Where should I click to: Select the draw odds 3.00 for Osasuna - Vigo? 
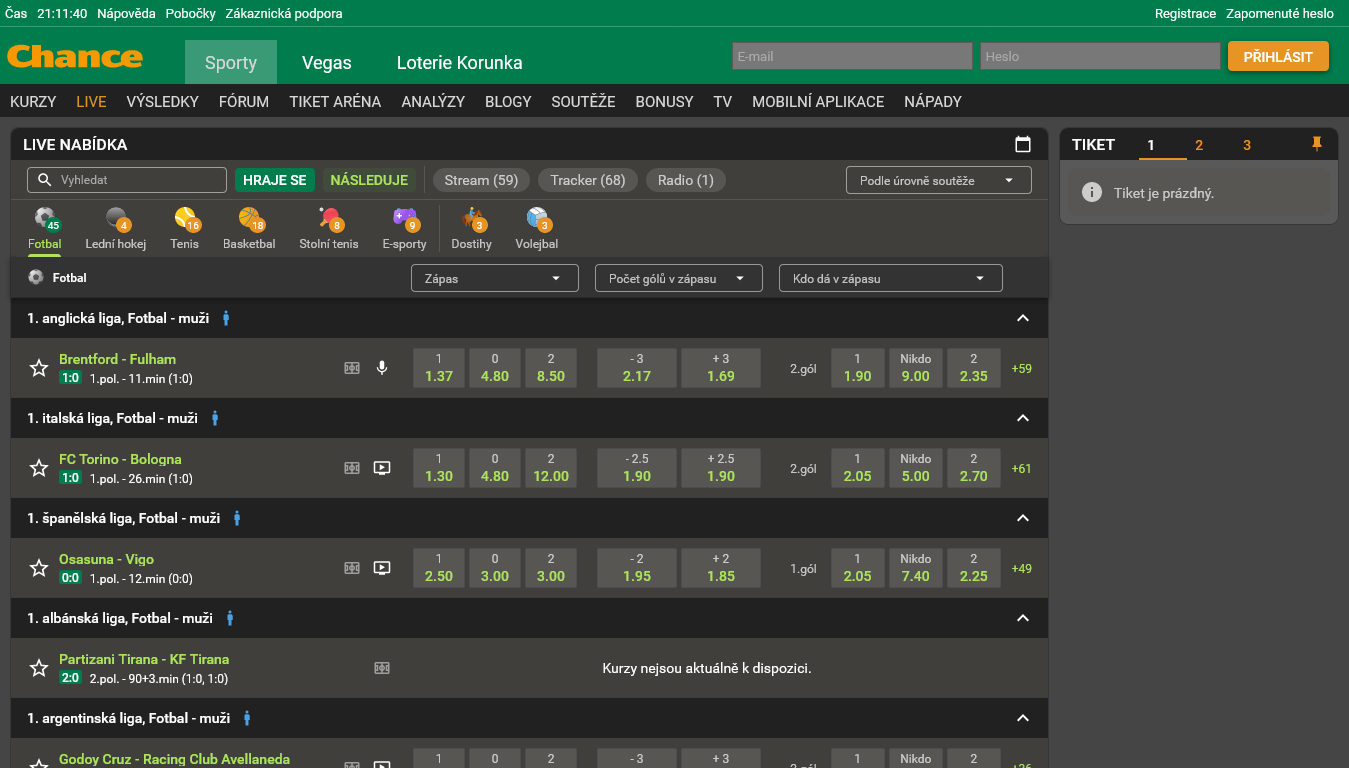pyautogui.click(x=495, y=568)
